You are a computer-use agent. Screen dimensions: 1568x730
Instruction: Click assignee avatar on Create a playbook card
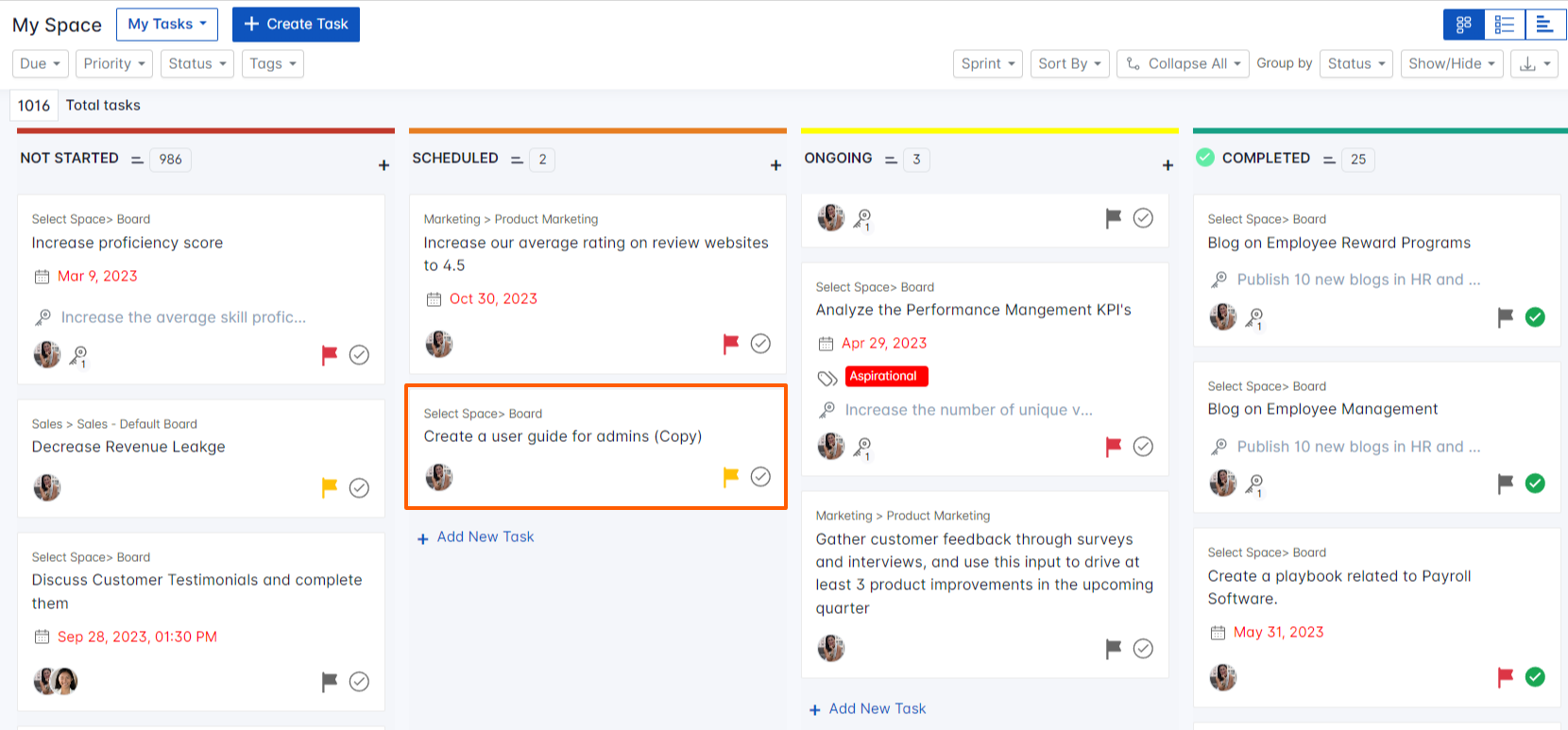(1223, 677)
